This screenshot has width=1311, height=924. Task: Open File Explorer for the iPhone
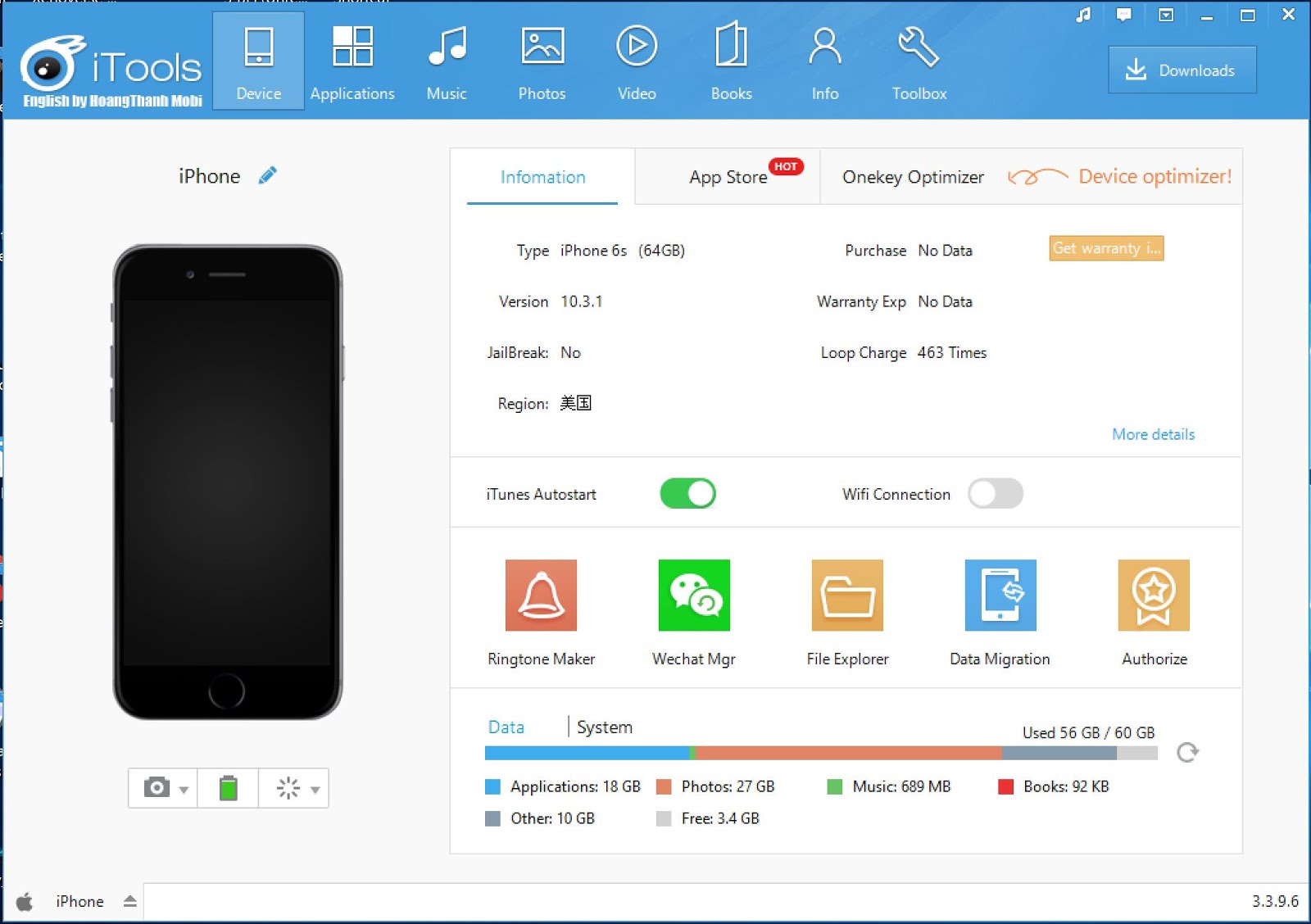point(846,596)
